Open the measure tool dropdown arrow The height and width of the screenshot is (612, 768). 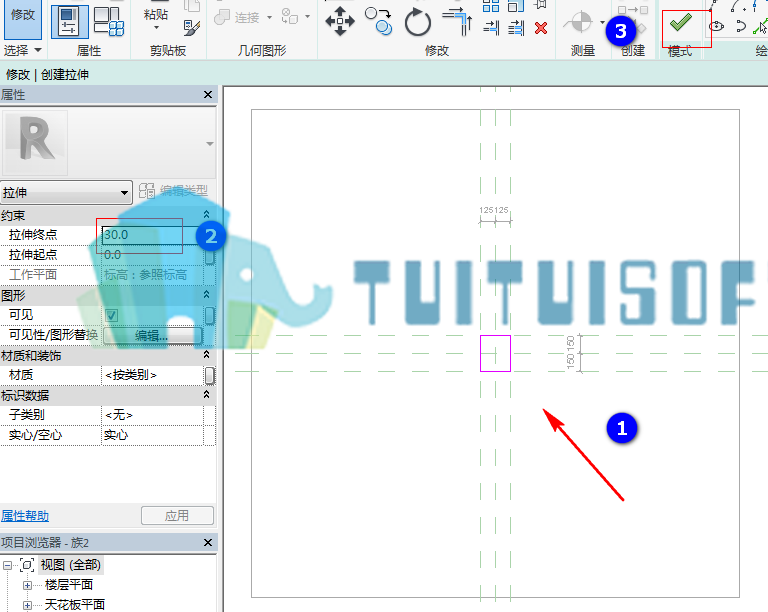coord(602,22)
